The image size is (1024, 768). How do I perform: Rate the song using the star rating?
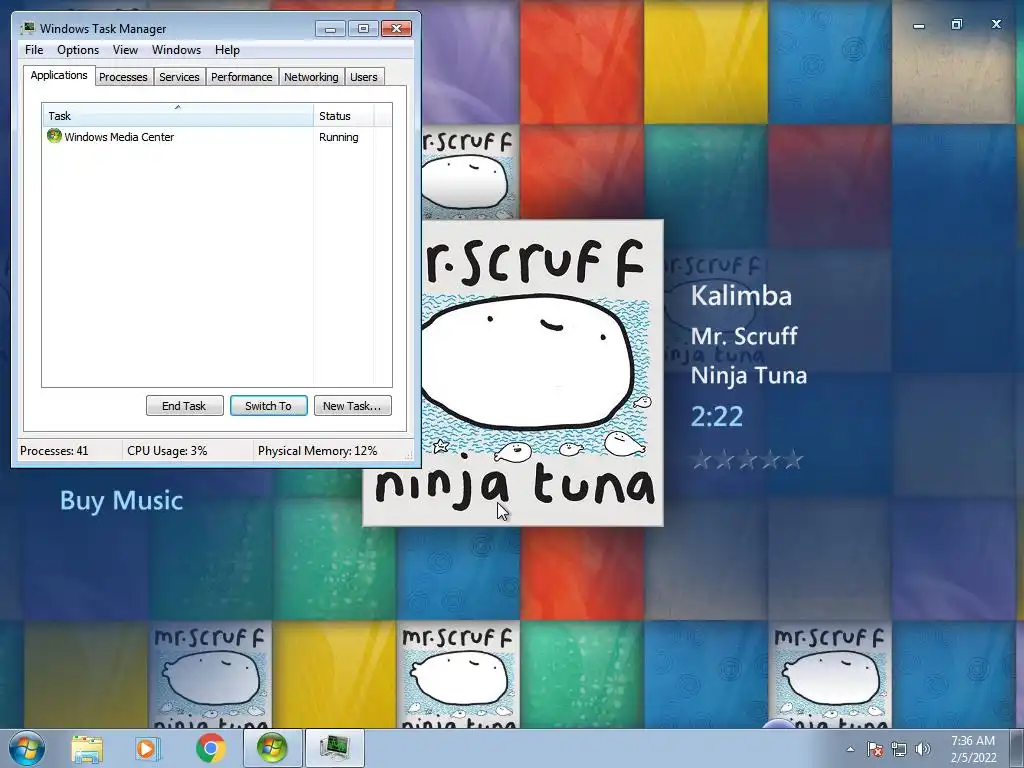[746, 460]
